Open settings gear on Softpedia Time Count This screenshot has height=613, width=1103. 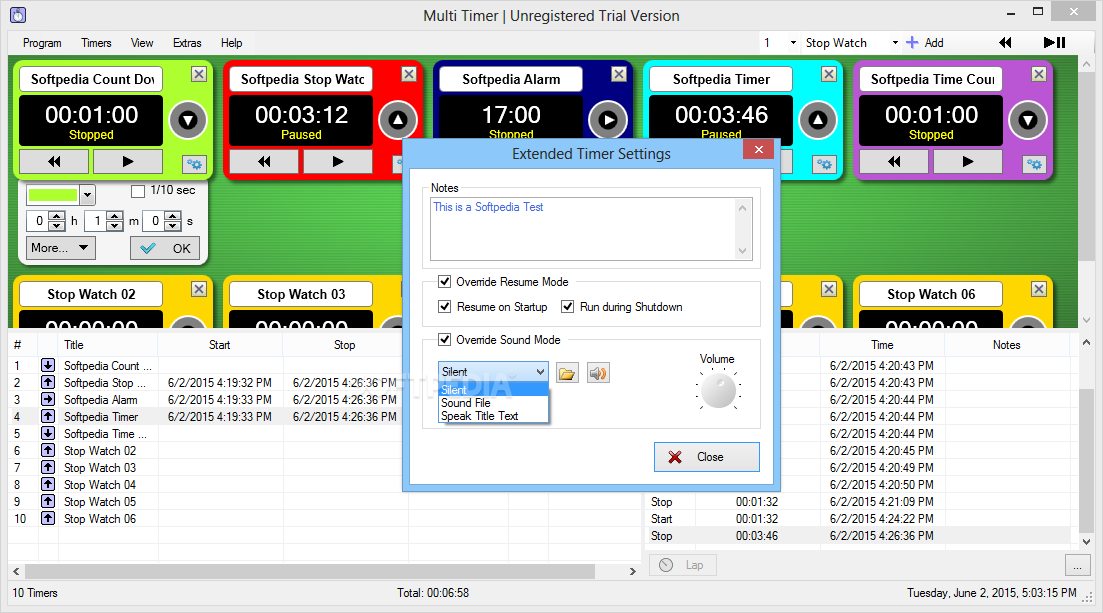pyautogui.click(x=1034, y=164)
